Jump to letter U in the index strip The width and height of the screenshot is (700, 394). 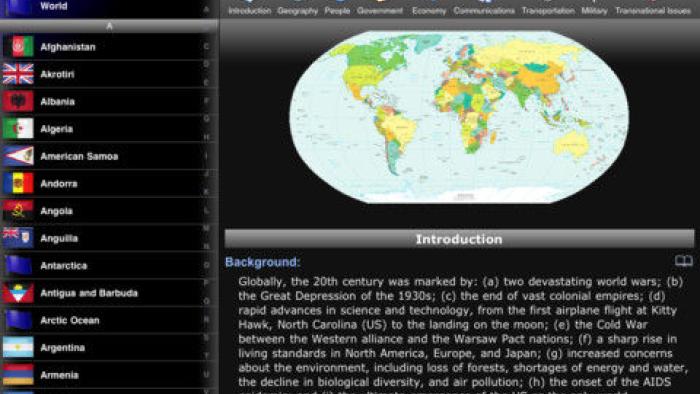click(x=206, y=374)
